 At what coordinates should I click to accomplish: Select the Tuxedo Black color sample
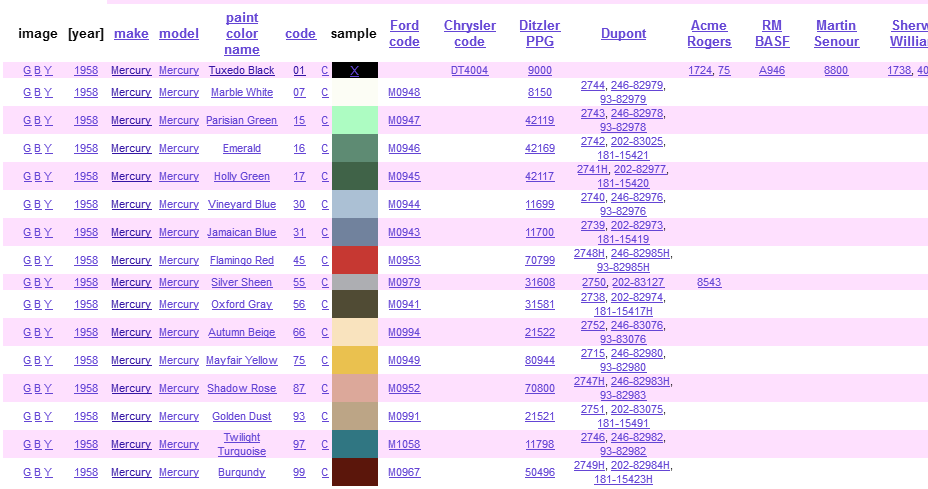355,70
